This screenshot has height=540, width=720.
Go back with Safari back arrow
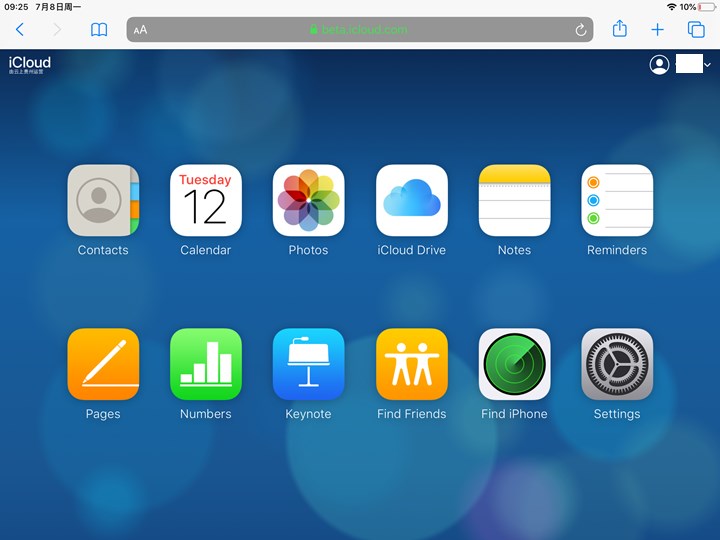[x=19, y=29]
